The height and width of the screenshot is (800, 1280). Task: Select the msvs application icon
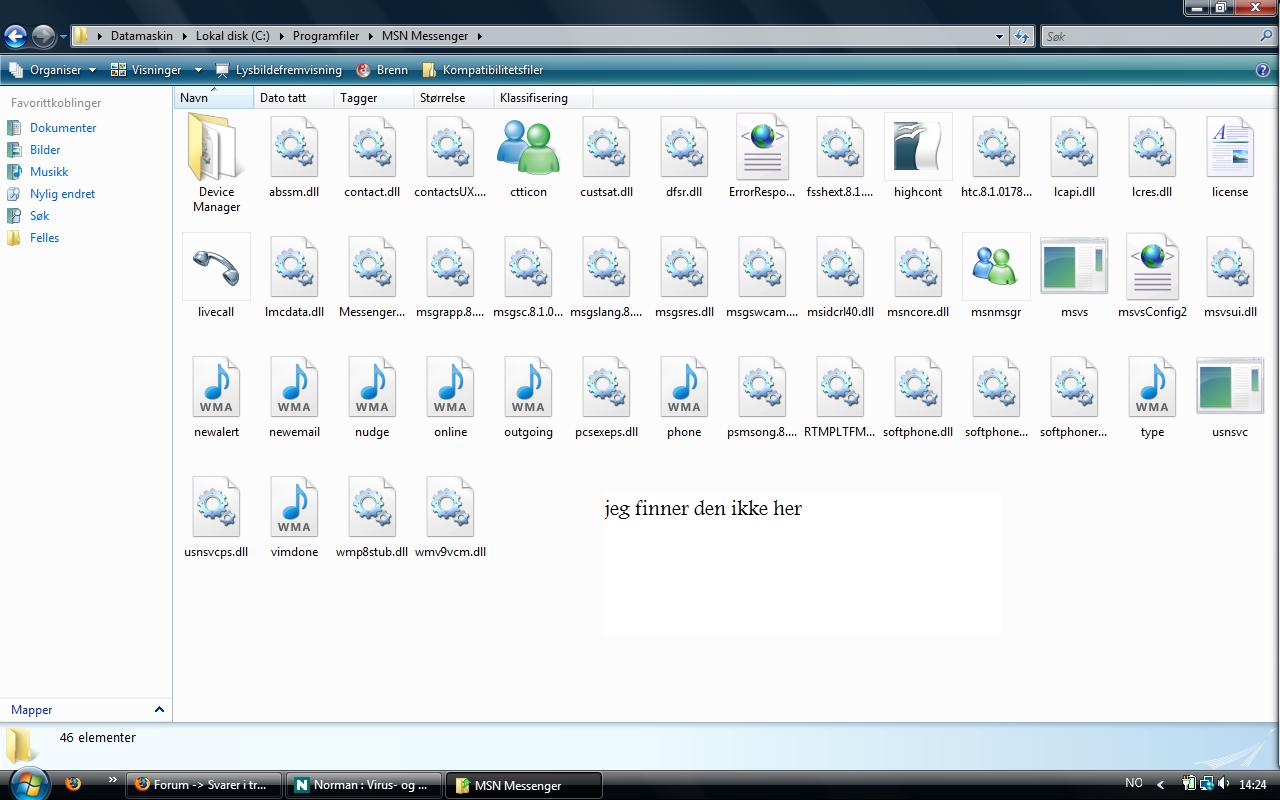pos(1074,266)
